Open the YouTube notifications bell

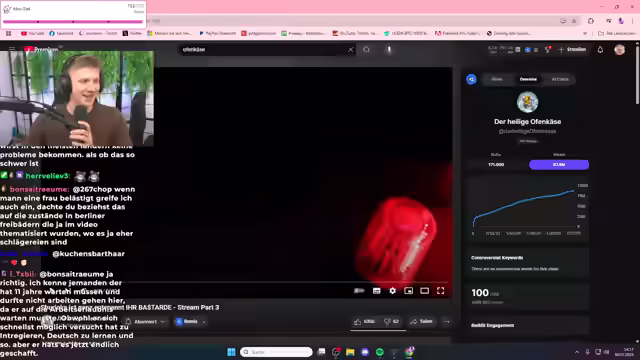(x=600, y=50)
